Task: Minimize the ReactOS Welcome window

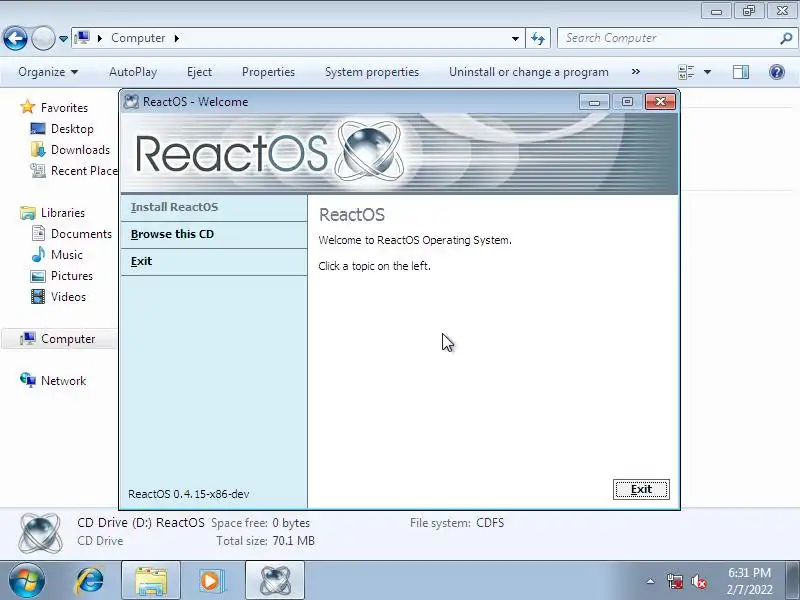Action: pos(594,102)
